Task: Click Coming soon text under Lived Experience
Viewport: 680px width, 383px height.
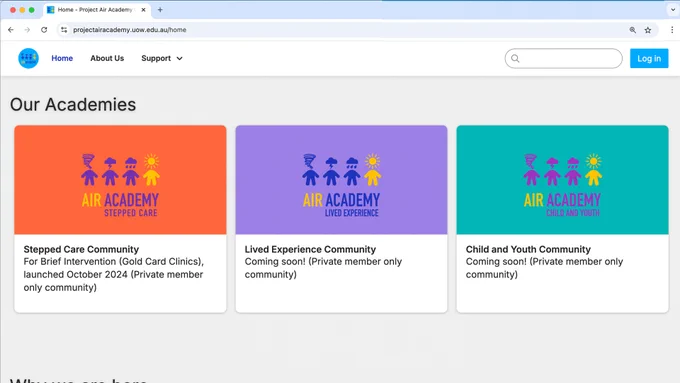Action: [x=323, y=268]
